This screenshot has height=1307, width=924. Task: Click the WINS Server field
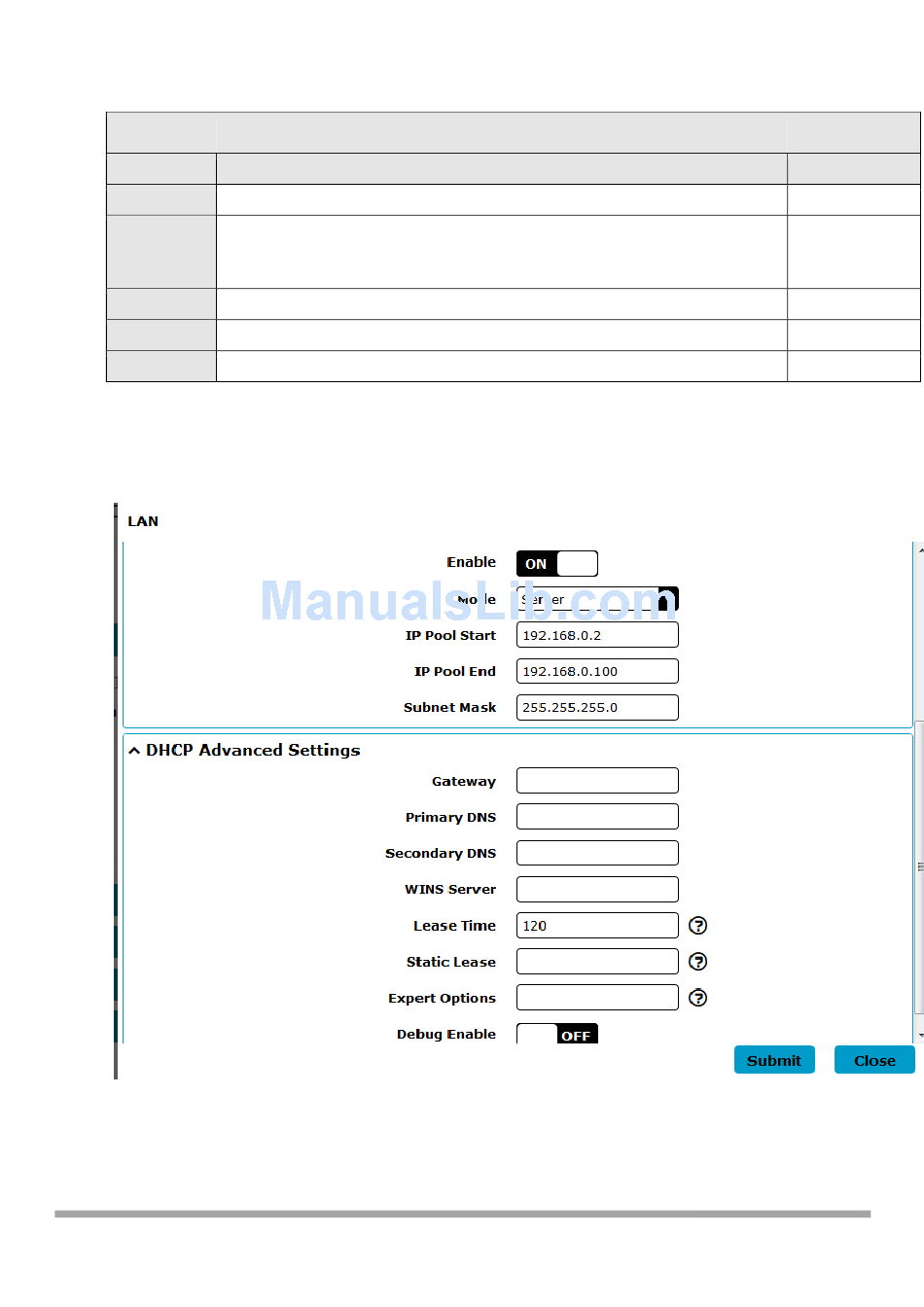(596, 889)
